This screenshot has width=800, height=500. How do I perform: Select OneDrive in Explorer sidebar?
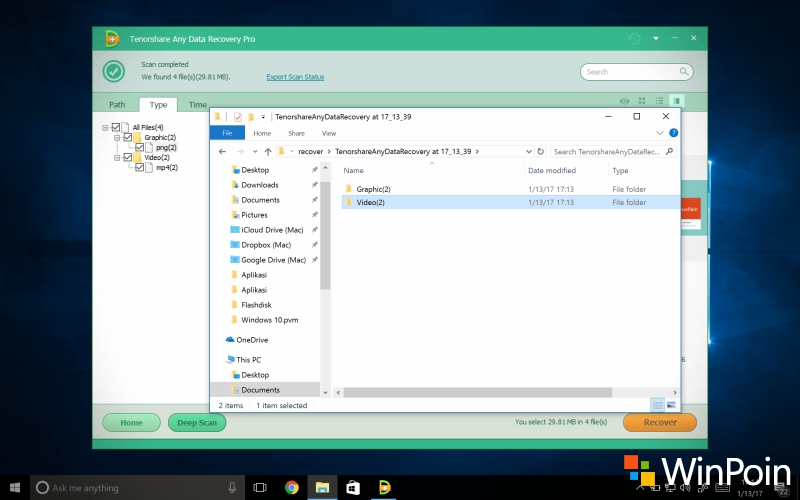252,340
